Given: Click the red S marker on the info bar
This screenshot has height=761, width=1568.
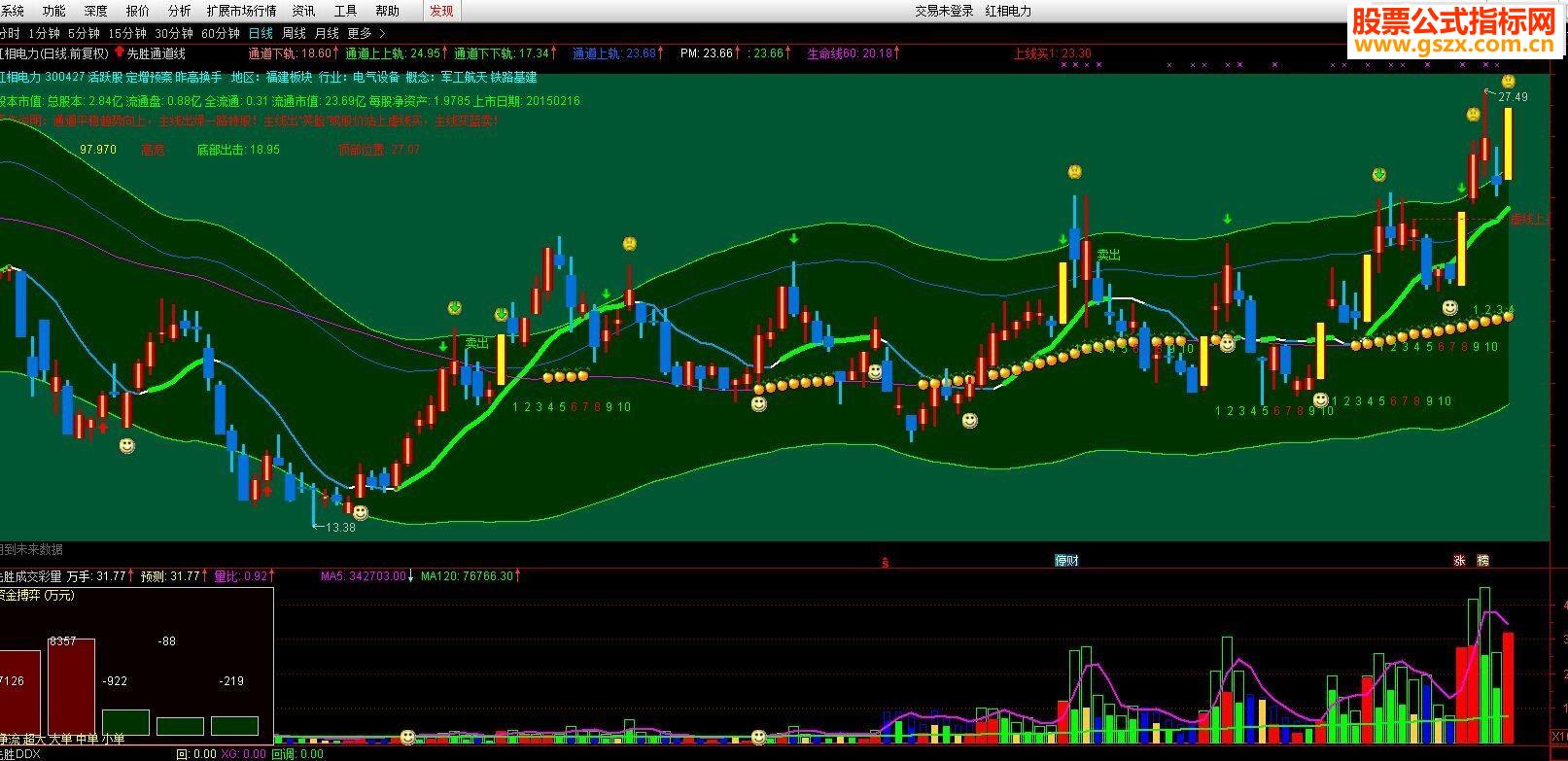Looking at the screenshot, I should point(885,561).
